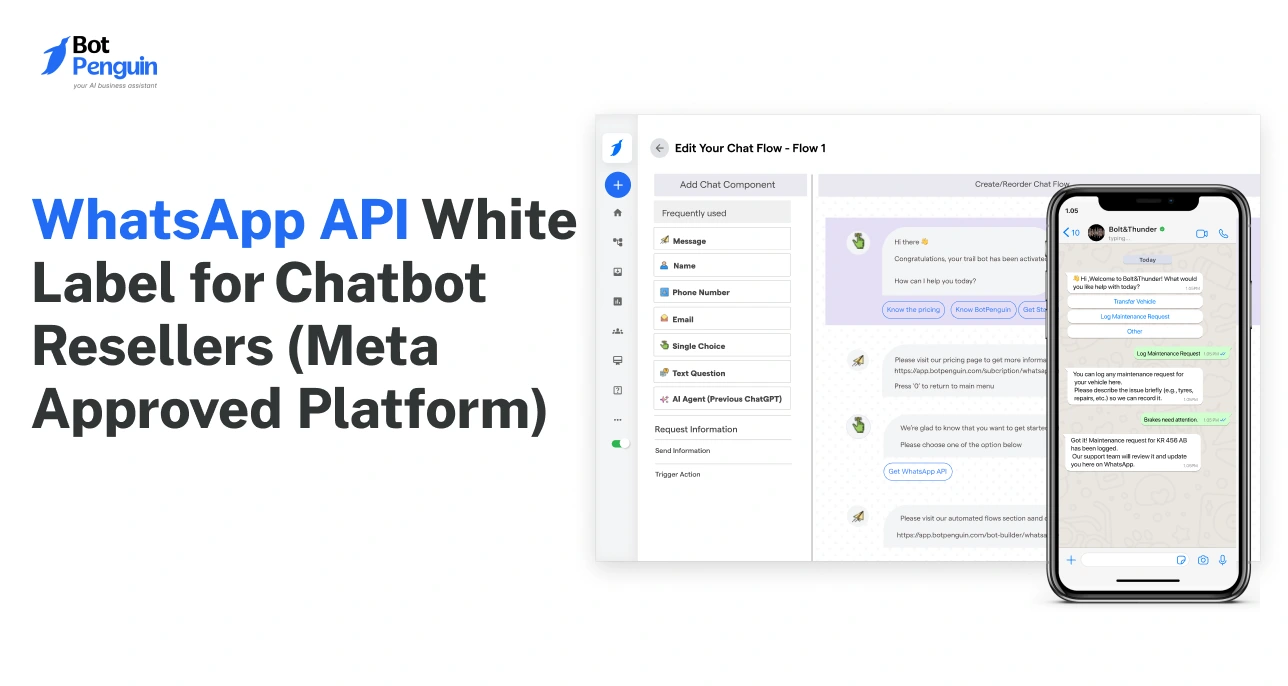The height and width of the screenshot is (686, 1288).
Task: Open the team members icon in the sidebar
Action: 617,331
